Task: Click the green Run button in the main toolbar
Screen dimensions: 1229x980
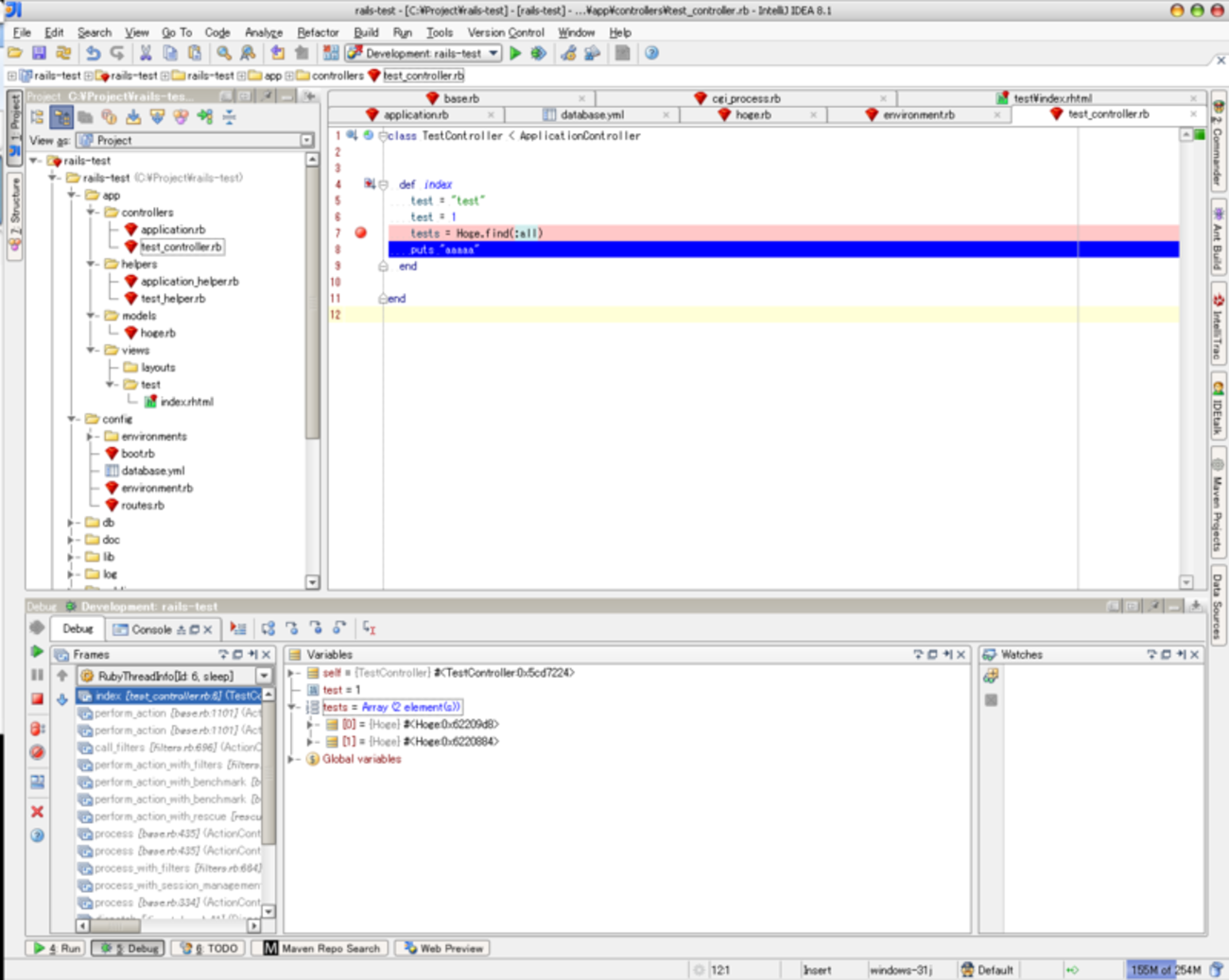Action: pos(515,54)
